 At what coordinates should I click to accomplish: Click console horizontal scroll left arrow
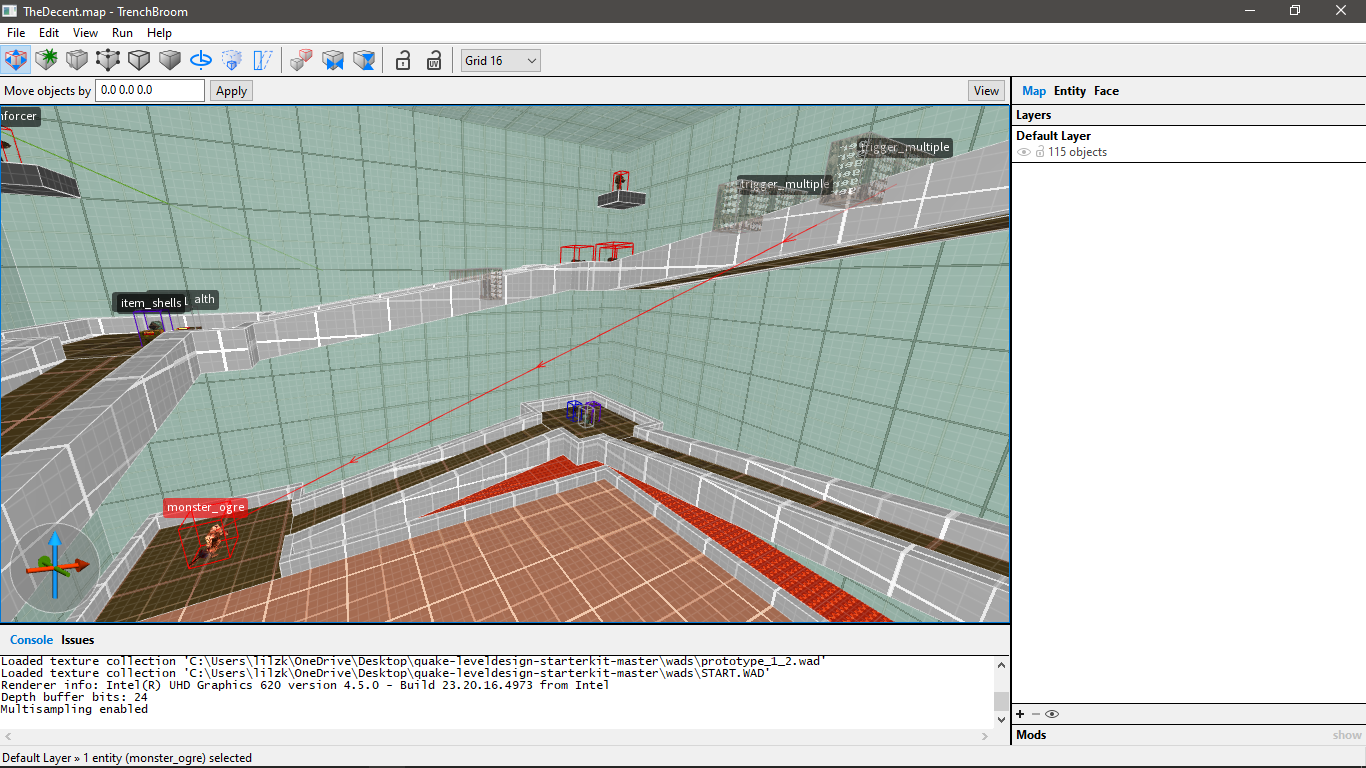(8, 736)
